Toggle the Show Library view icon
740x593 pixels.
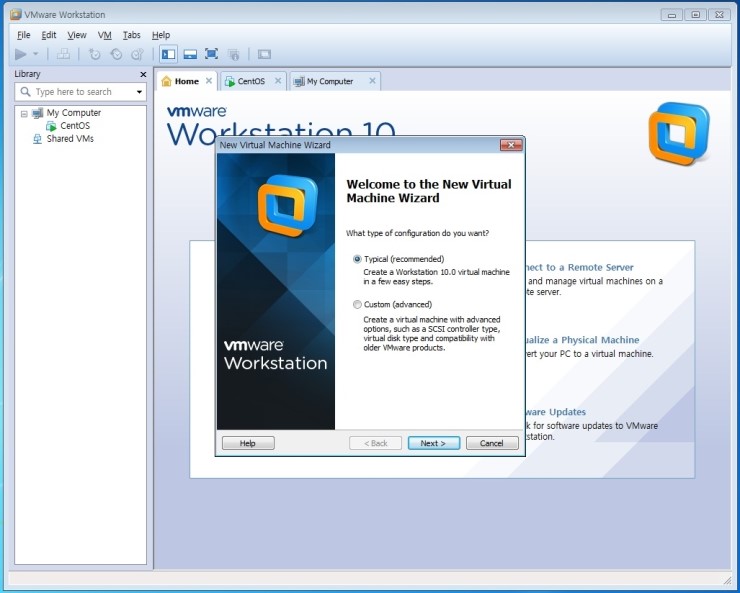point(168,54)
